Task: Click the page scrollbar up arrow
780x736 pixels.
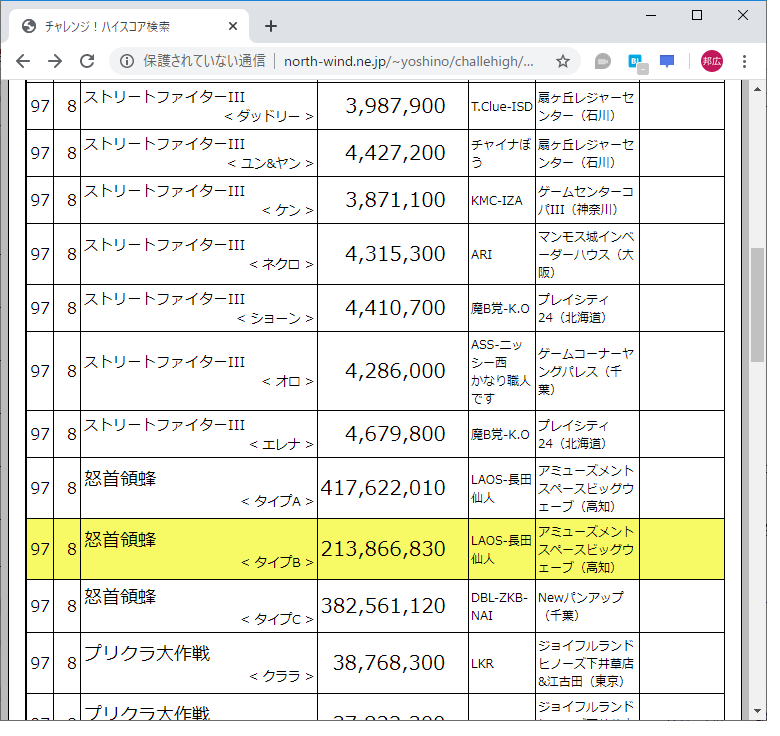Action: click(x=757, y=89)
